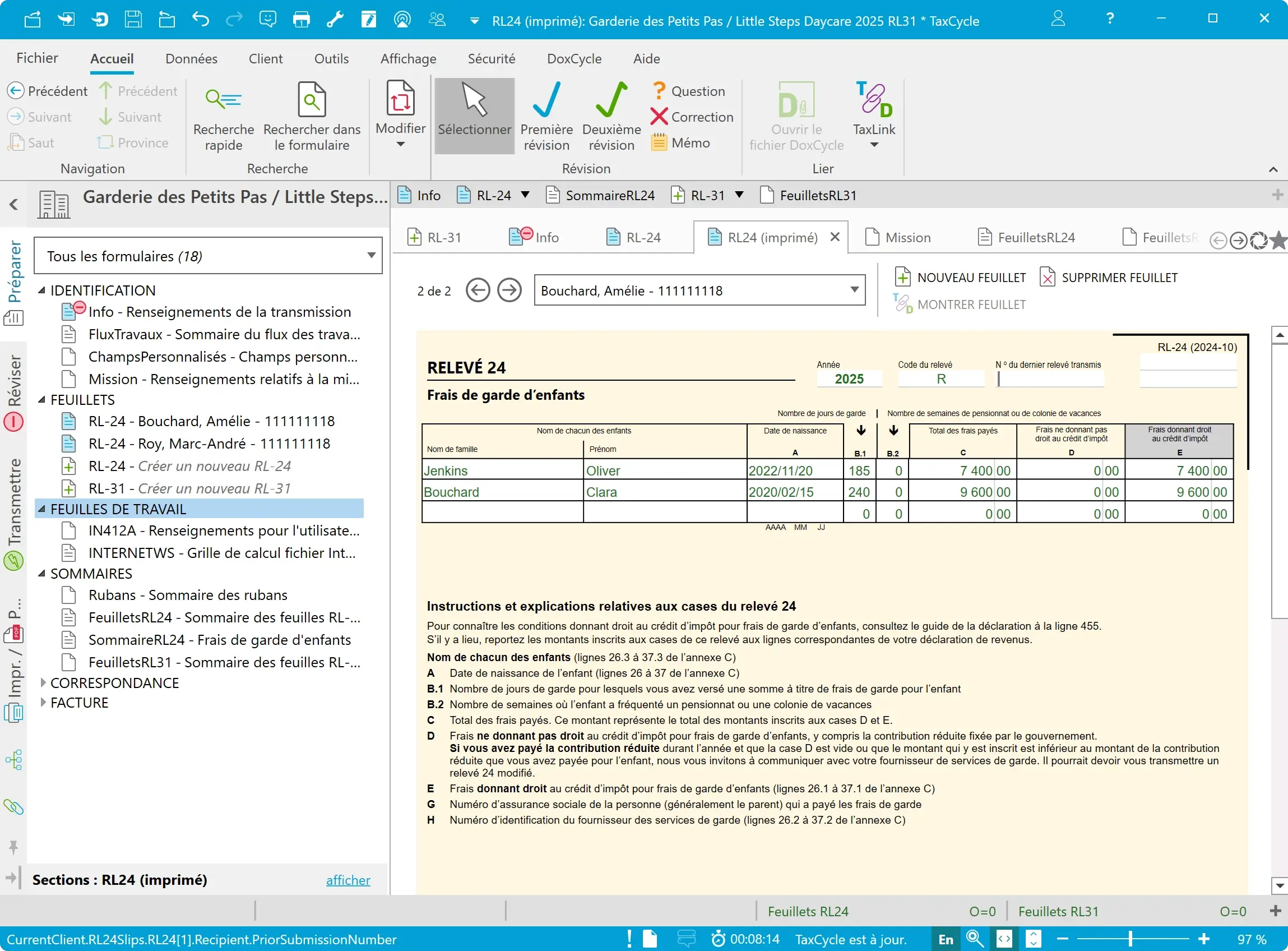
Task: Open the Tous les formulaires dropdown
Action: [x=371, y=256]
